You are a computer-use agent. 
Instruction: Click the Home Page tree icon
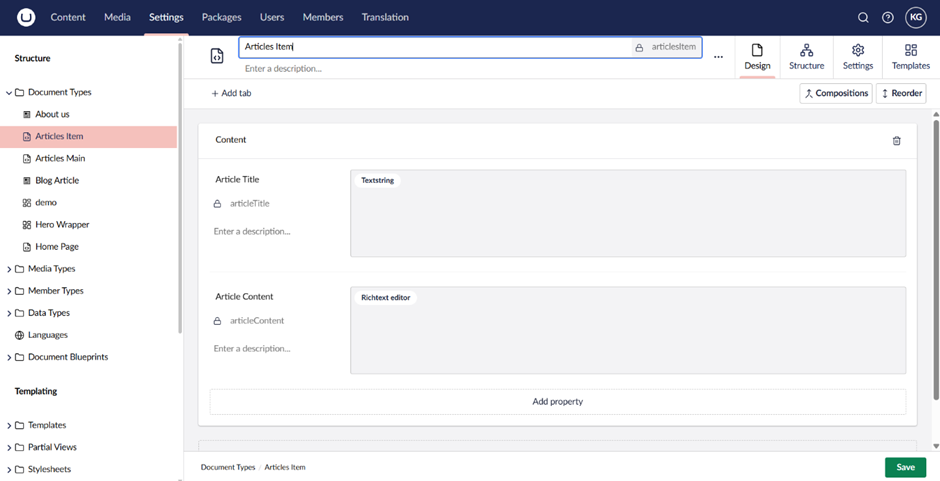(26, 247)
